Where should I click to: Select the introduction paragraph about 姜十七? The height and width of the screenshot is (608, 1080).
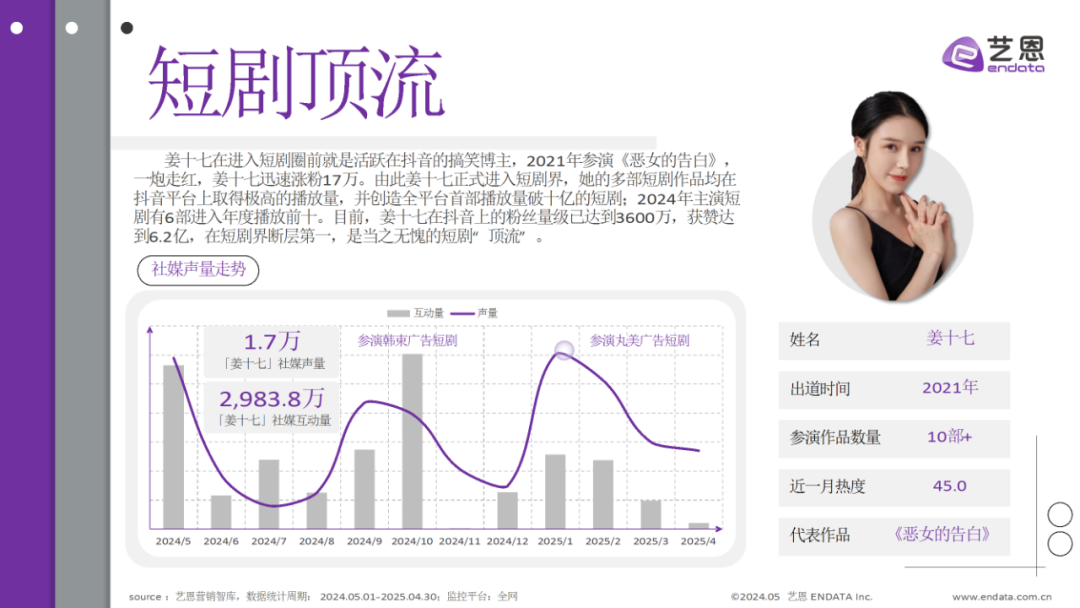click(x=437, y=198)
